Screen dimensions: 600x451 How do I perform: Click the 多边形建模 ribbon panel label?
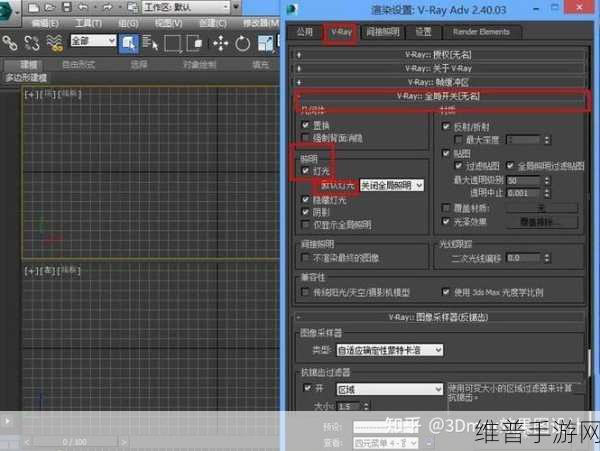26,78
